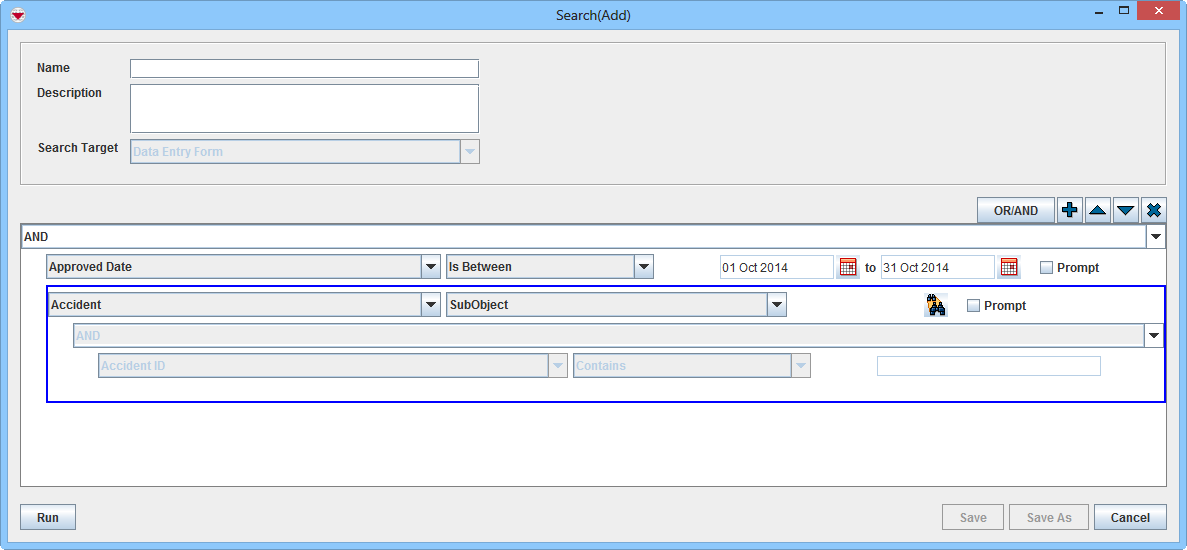Viewport: 1187px width, 550px height.
Task: Open the top-level AND group dropdown
Action: (x=1156, y=237)
